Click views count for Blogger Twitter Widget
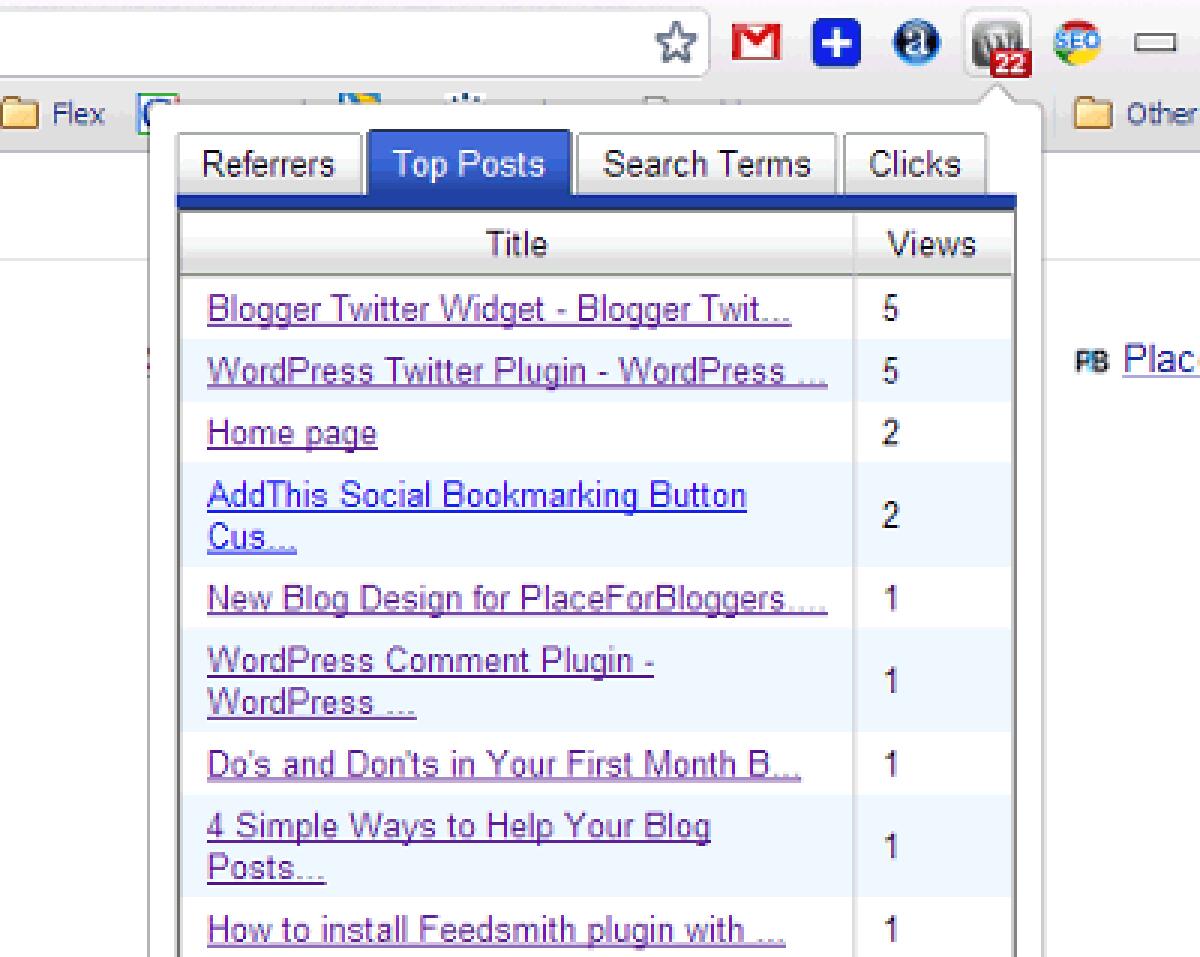 892,310
